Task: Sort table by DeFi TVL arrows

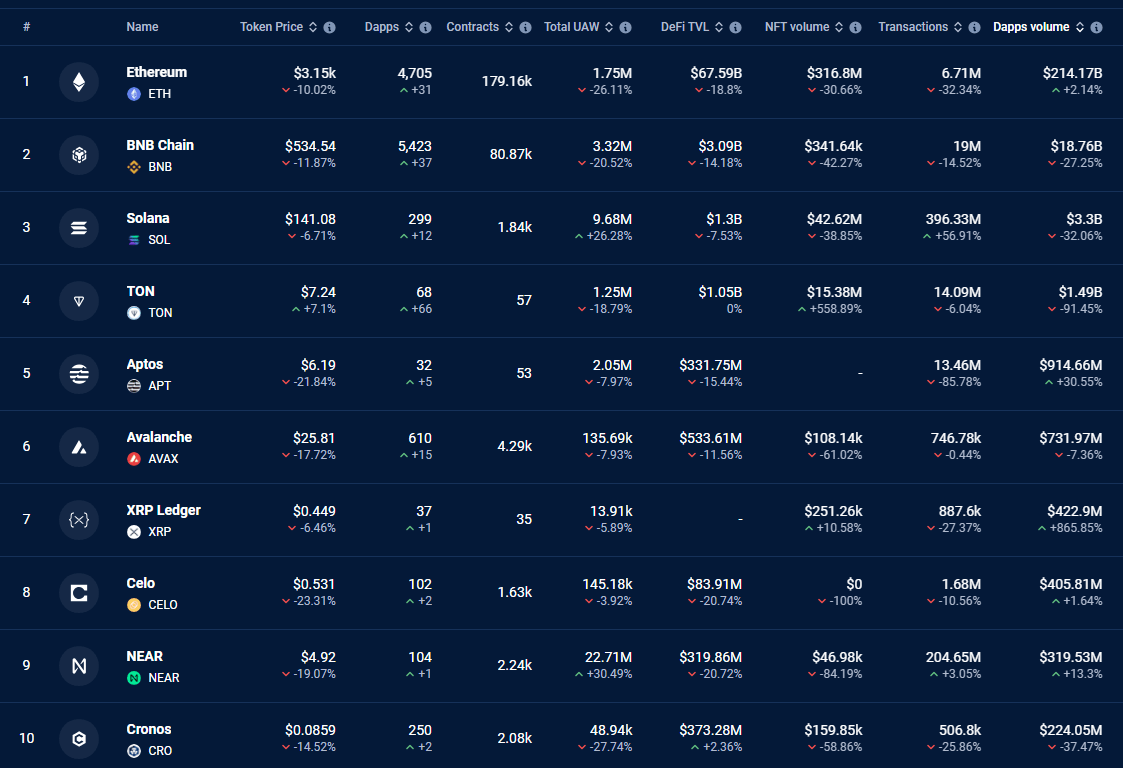Action: point(719,27)
